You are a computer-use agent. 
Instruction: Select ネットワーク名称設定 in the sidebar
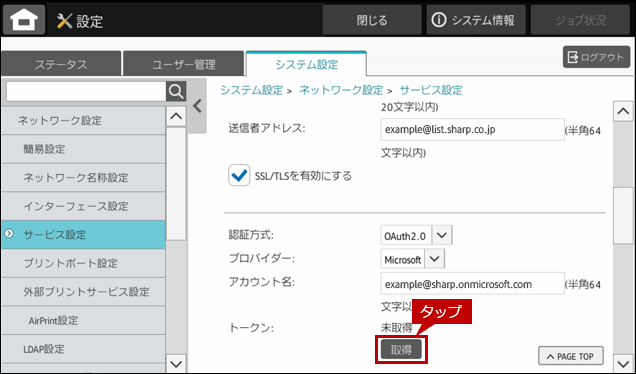(x=83, y=178)
